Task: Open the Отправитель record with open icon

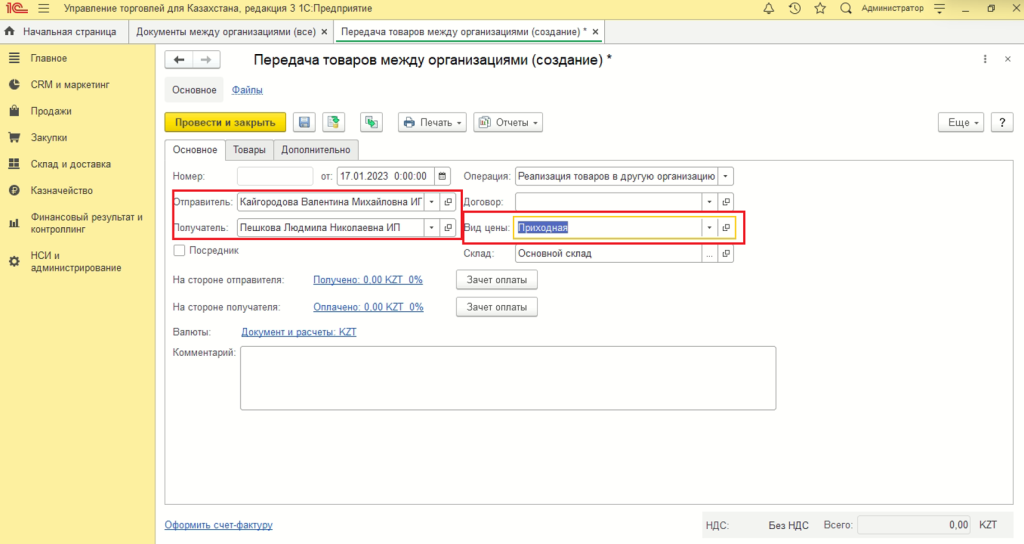Action: pos(448,202)
